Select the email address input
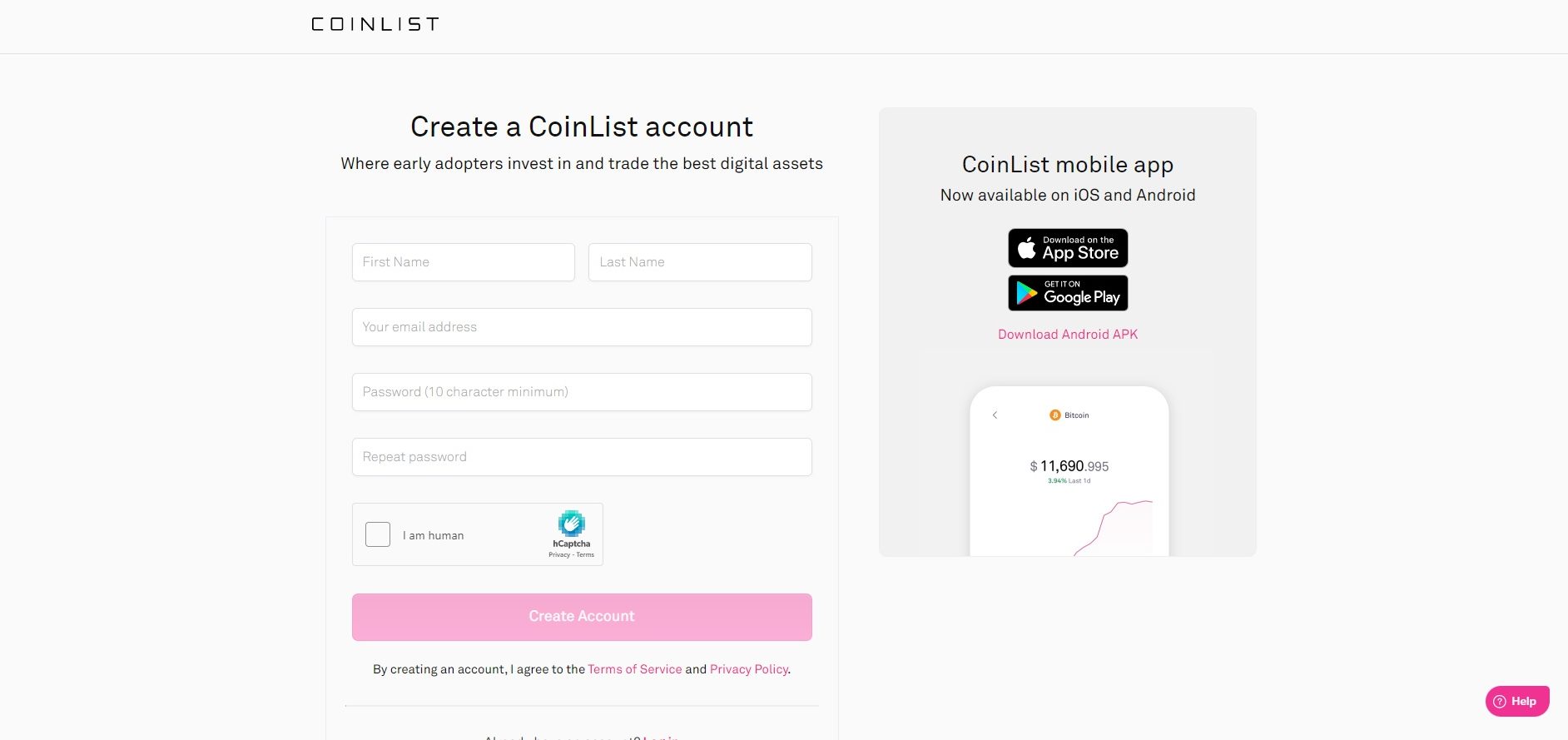Image resolution: width=1568 pixels, height=740 pixels. tap(582, 326)
